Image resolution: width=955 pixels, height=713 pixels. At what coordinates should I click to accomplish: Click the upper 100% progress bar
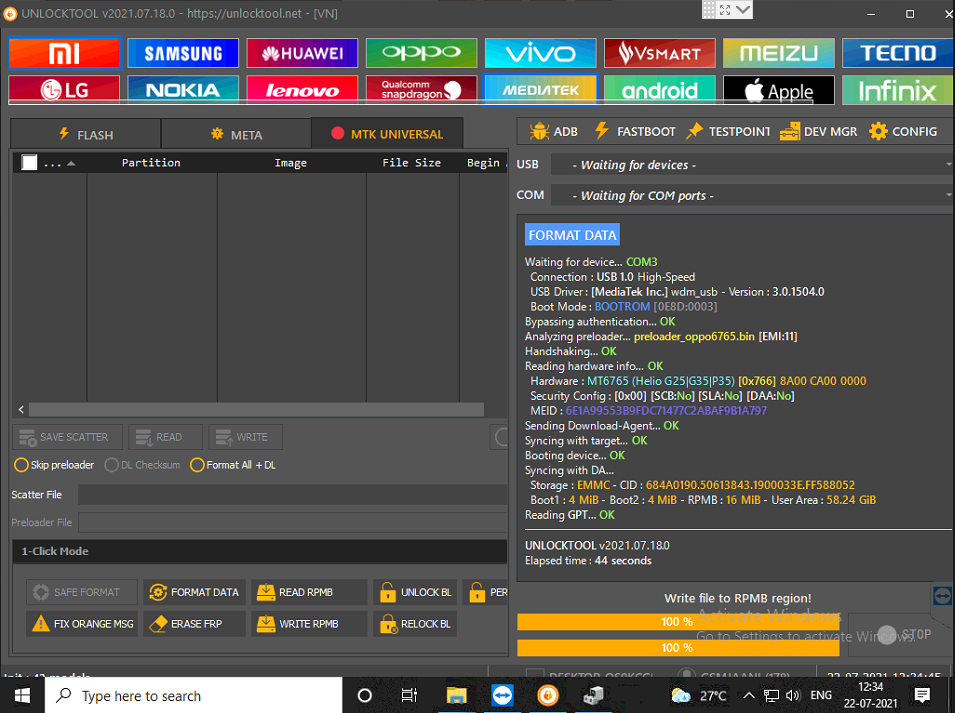click(x=678, y=622)
